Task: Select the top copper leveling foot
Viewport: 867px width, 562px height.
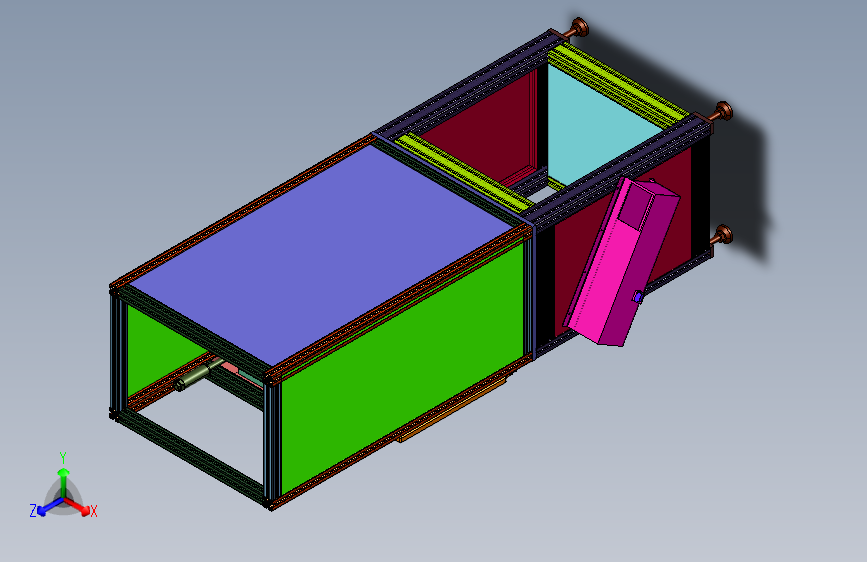Action: tap(578, 27)
